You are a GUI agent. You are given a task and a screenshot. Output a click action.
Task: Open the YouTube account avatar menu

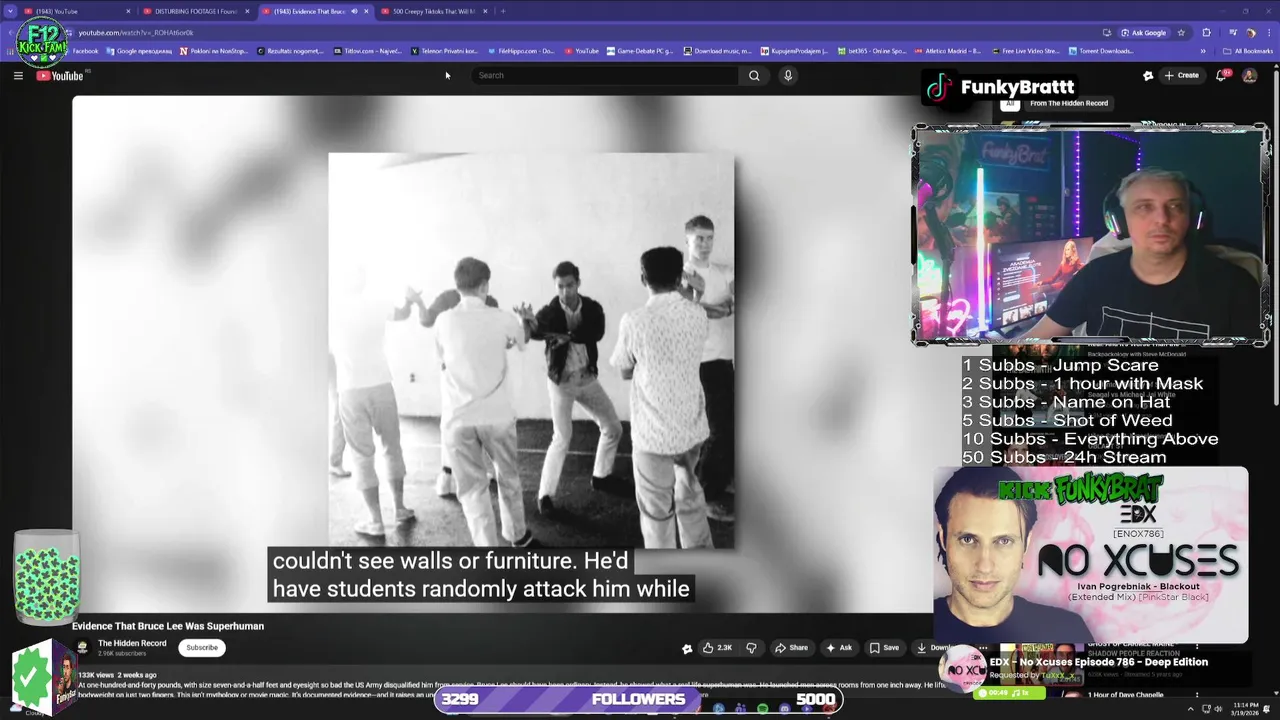click(1249, 75)
